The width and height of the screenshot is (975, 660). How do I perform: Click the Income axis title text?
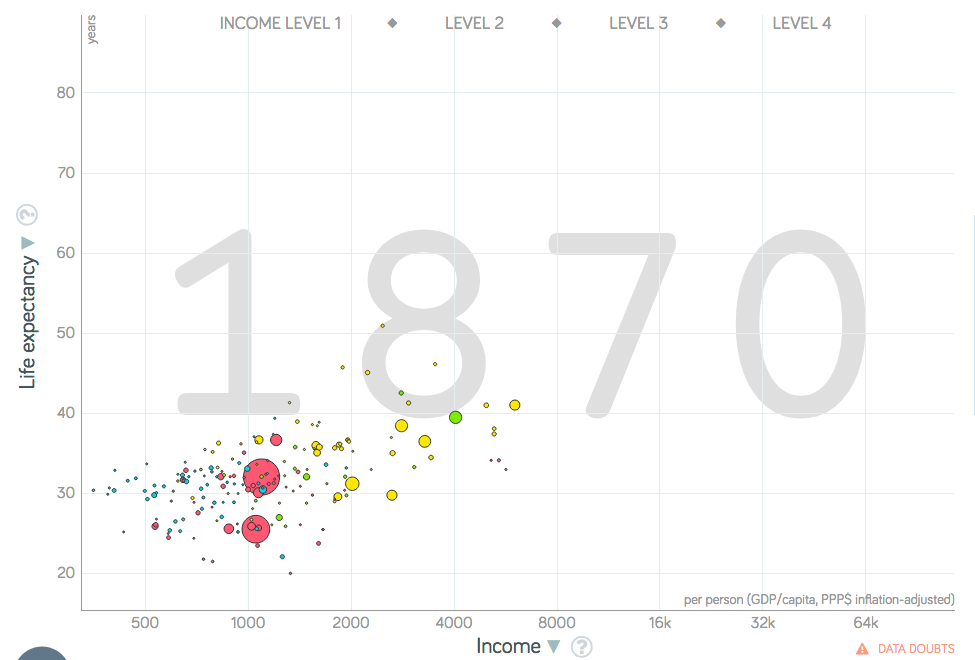pyautogui.click(x=508, y=646)
